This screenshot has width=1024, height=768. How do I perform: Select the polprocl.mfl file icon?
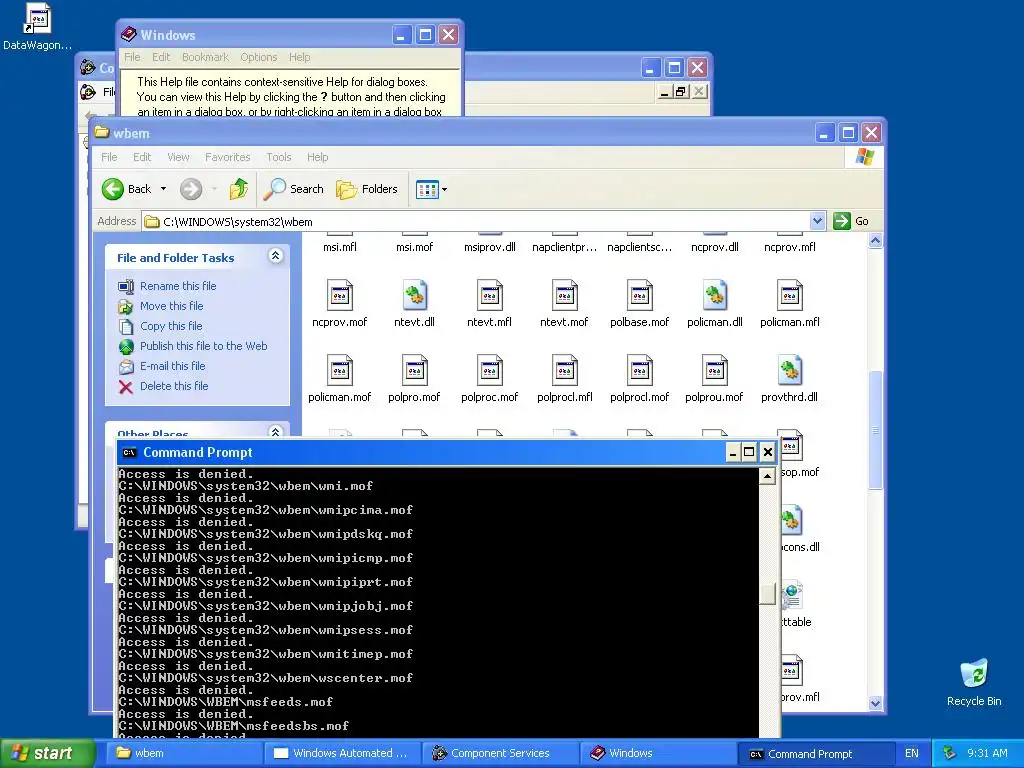pos(564,370)
